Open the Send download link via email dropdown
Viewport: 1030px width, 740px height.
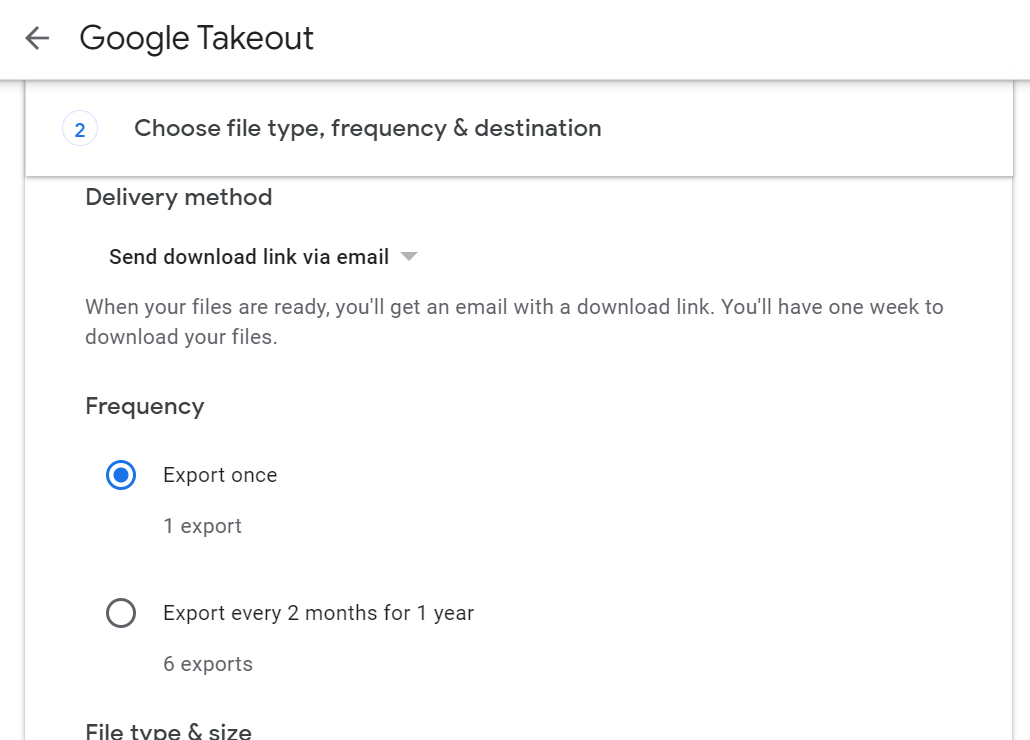coord(249,257)
